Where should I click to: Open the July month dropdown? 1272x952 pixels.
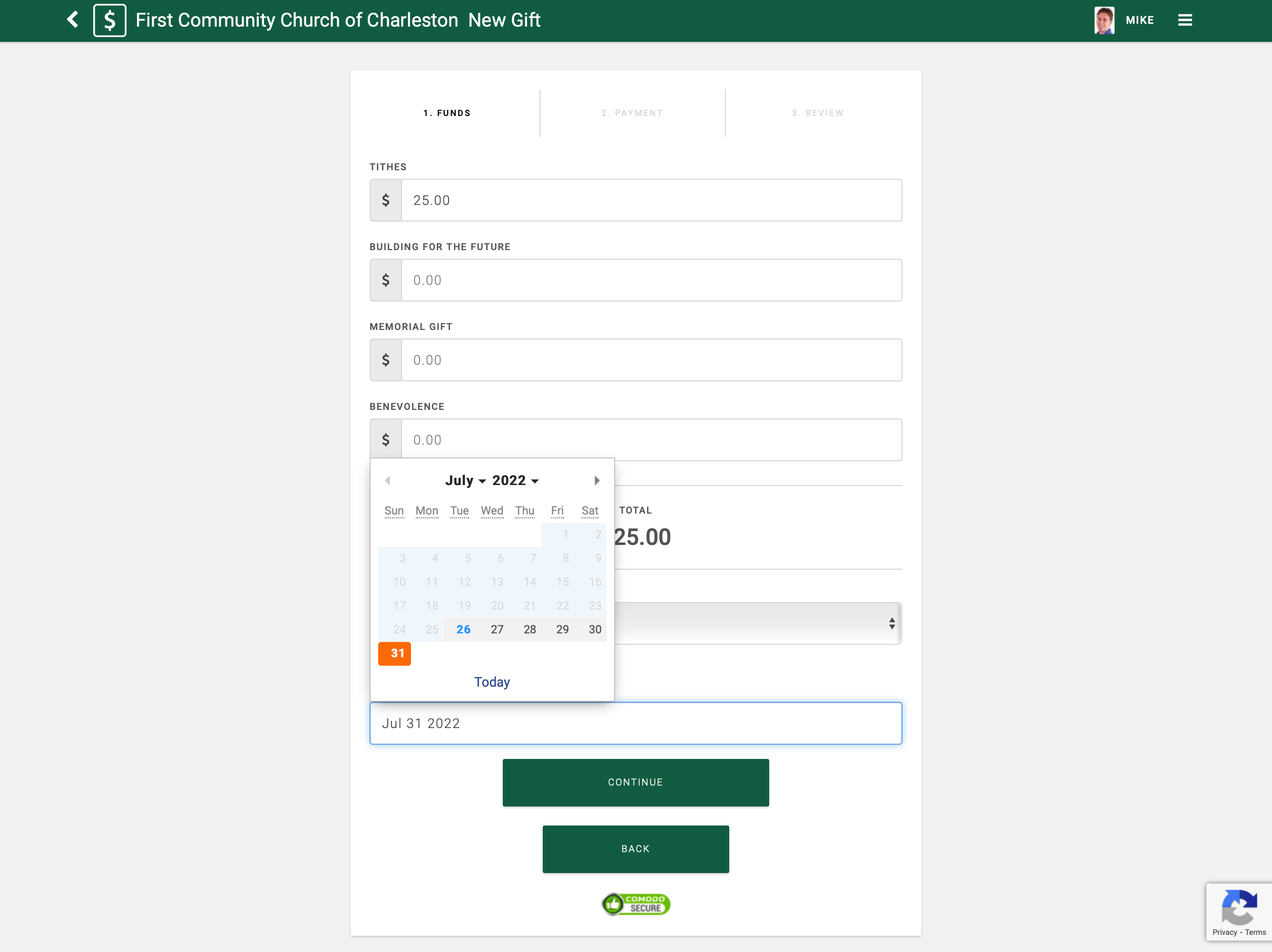[465, 481]
